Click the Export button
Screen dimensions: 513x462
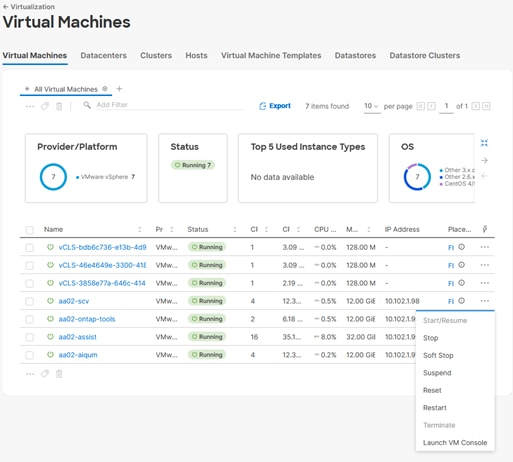(x=275, y=106)
